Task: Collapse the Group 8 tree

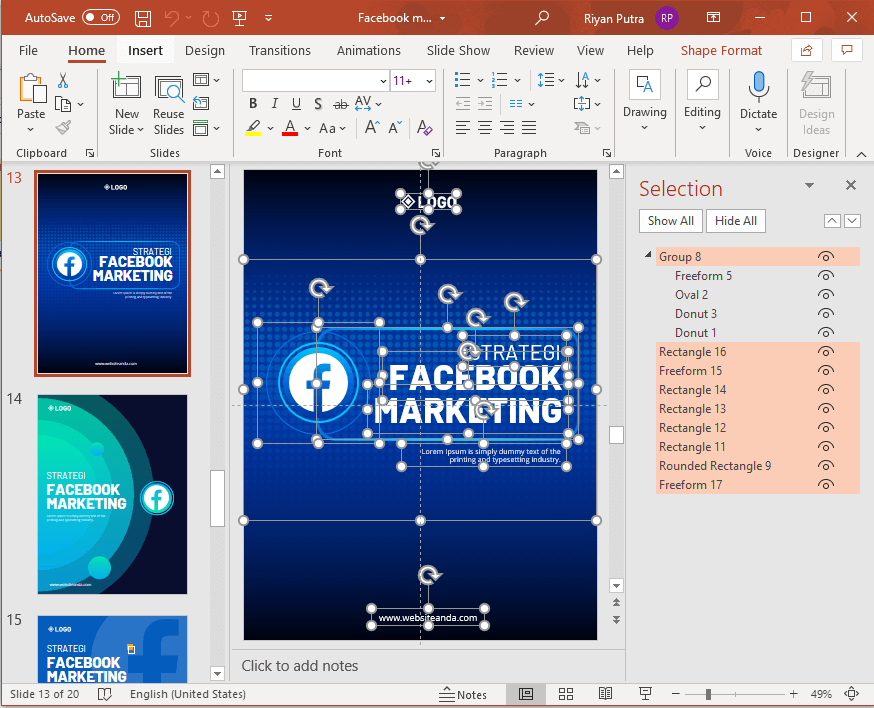Action: click(x=648, y=255)
